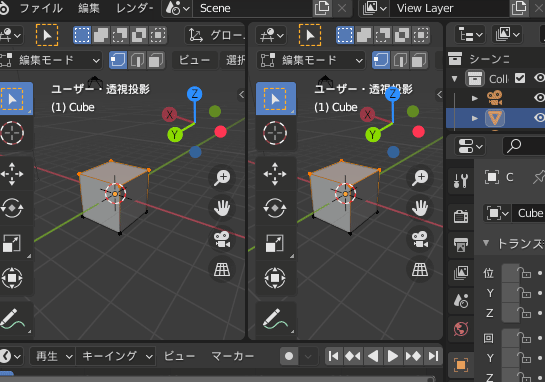
Task: Expand the Cube mesh item in outliner
Action: click(x=475, y=118)
